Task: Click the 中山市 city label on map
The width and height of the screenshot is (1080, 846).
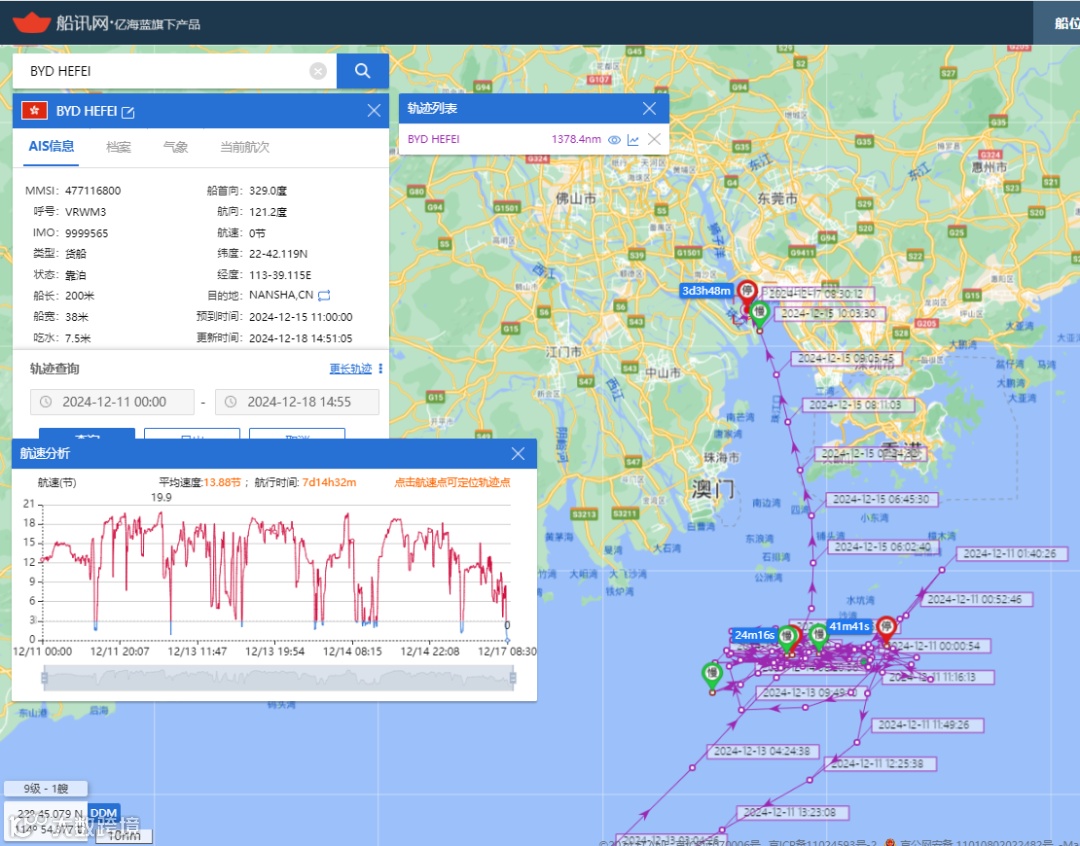Action: pos(663,373)
